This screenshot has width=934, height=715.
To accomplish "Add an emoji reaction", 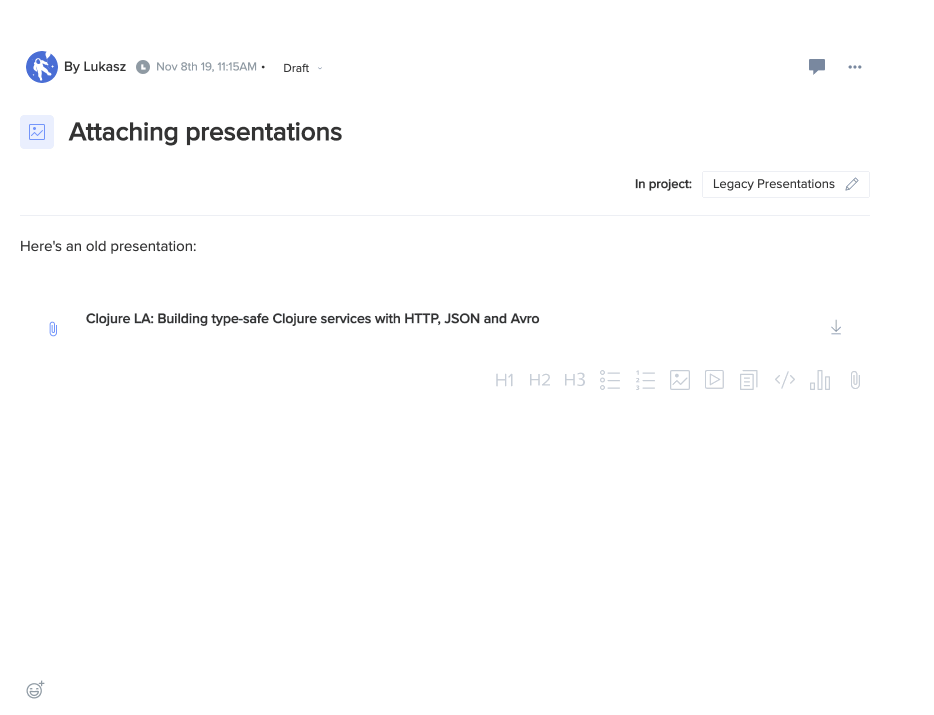I will (x=35, y=689).
